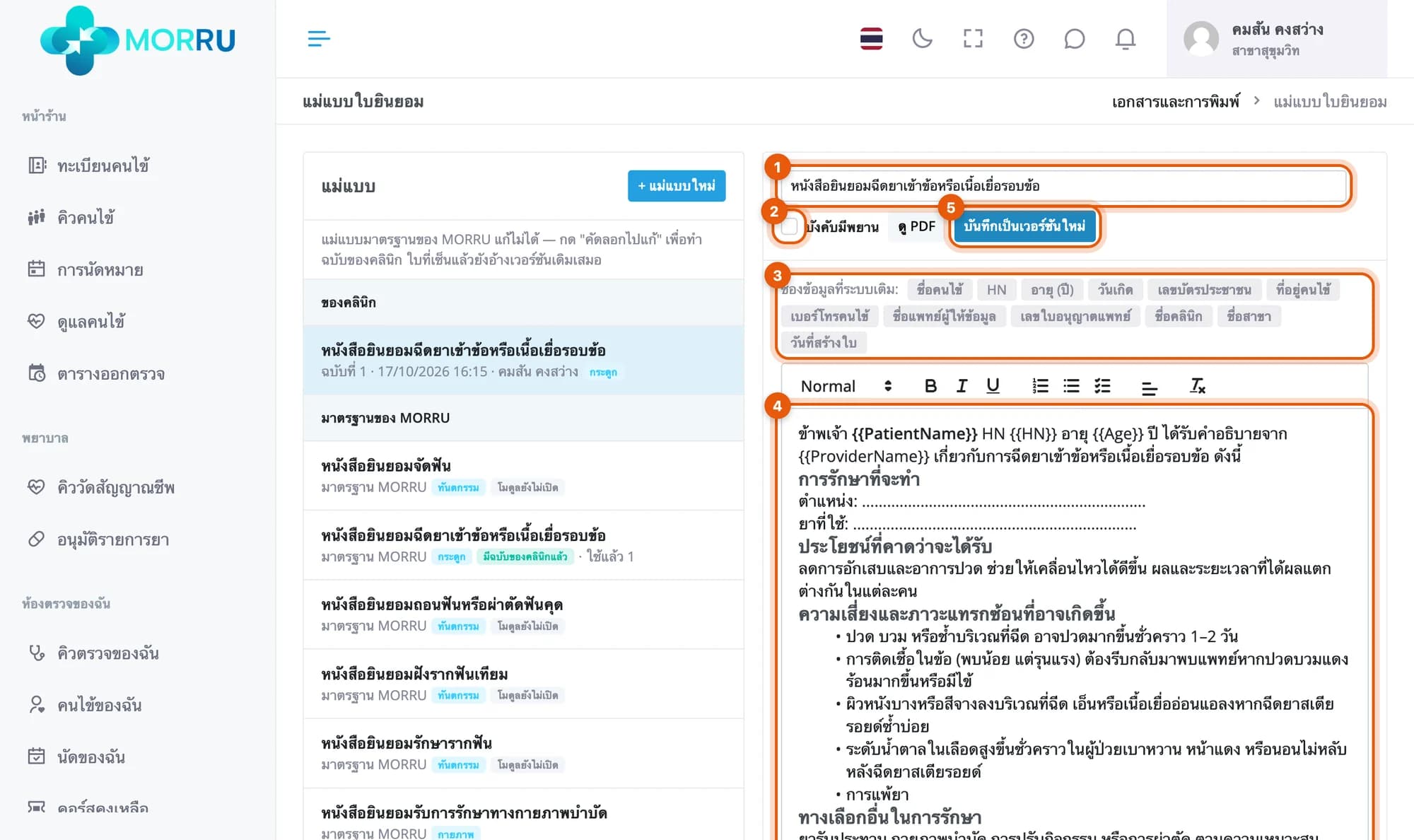
Task: Click the ดู PDF button
Action: [x=916, y=226]
